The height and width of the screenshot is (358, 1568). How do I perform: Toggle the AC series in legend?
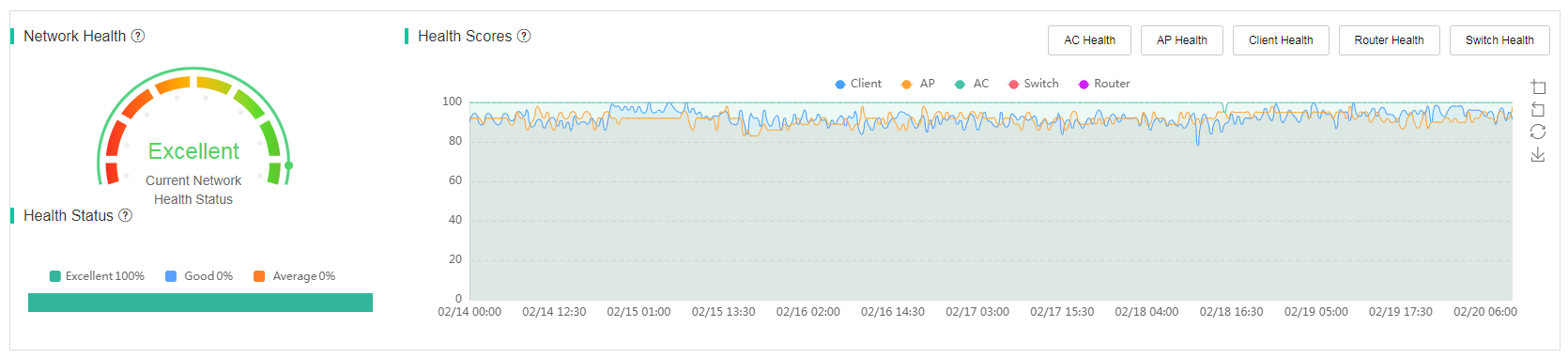pyautogui.click(x=972, y=84)
